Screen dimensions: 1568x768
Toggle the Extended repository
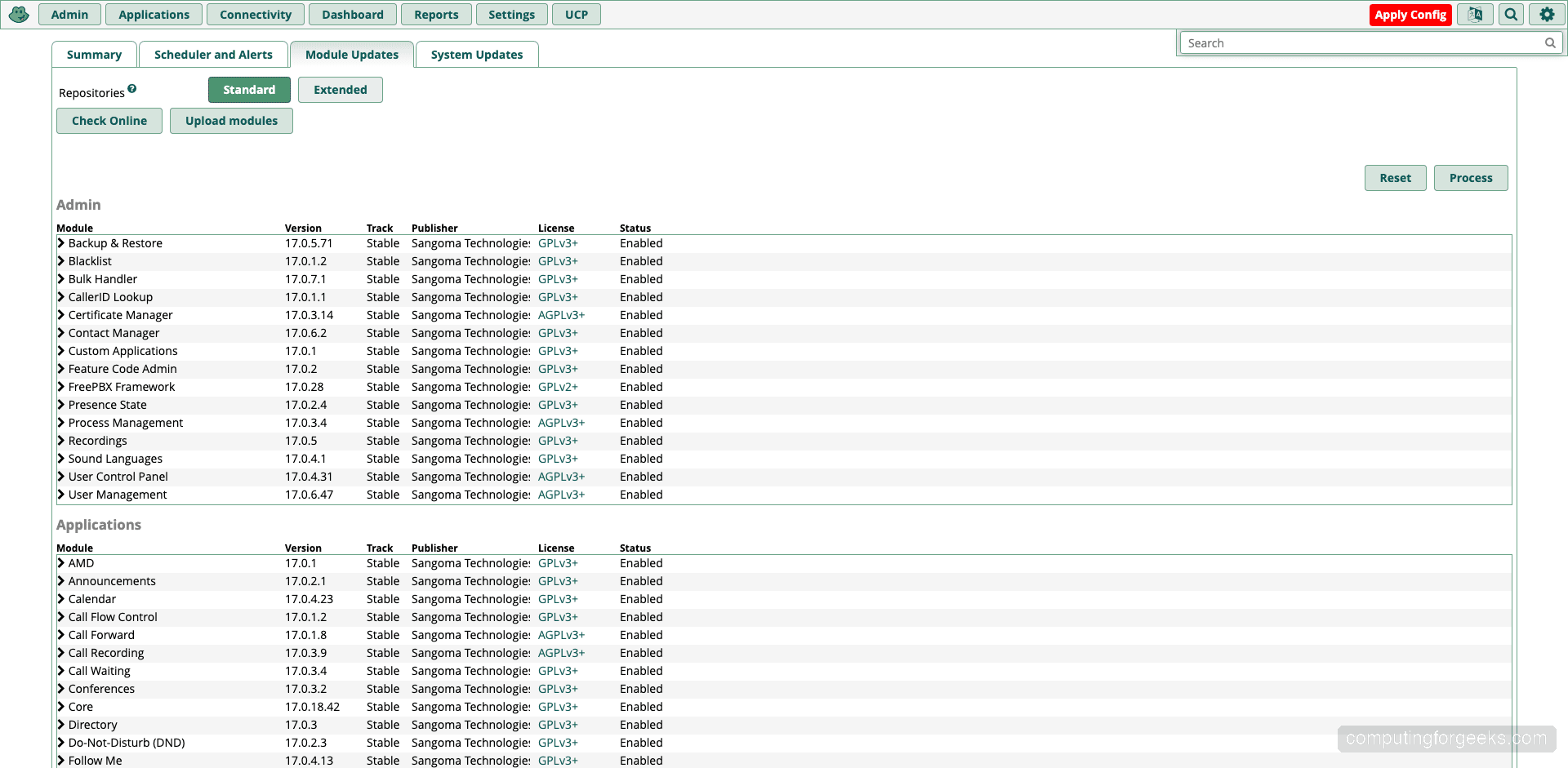(x=340, y=90)
